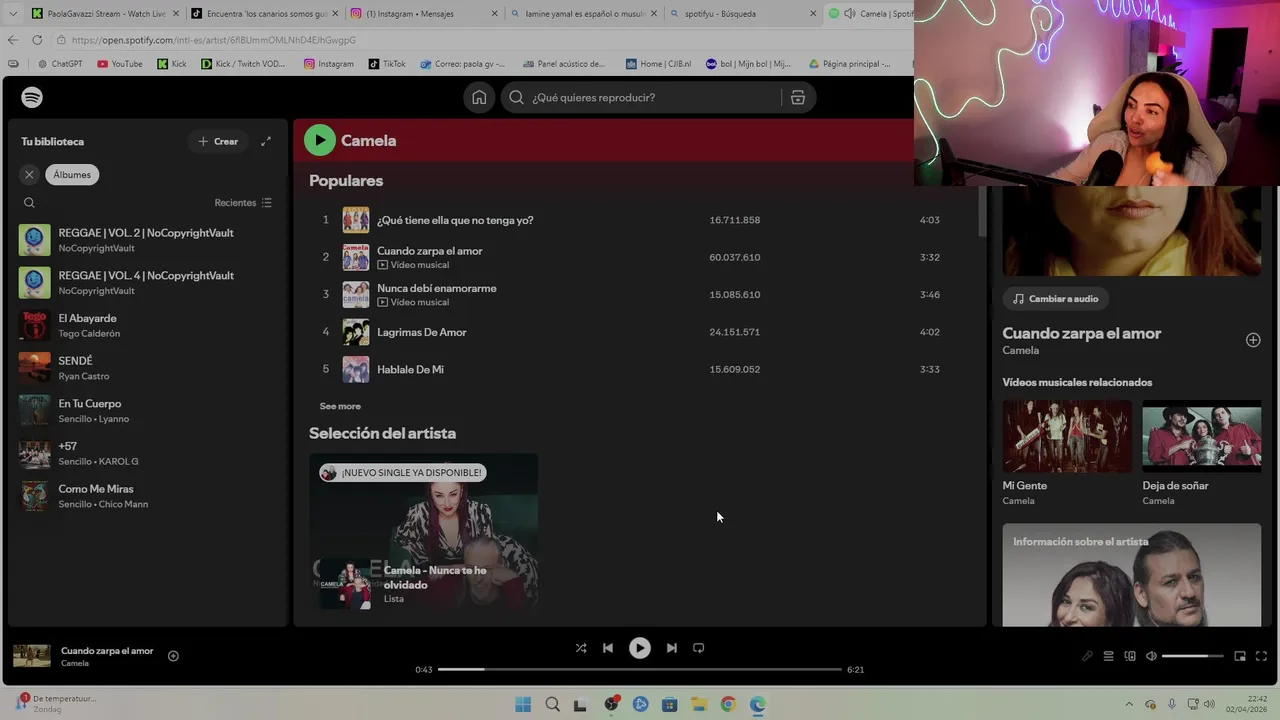Open REGGAE | VOL. 2 album in library

148,240
